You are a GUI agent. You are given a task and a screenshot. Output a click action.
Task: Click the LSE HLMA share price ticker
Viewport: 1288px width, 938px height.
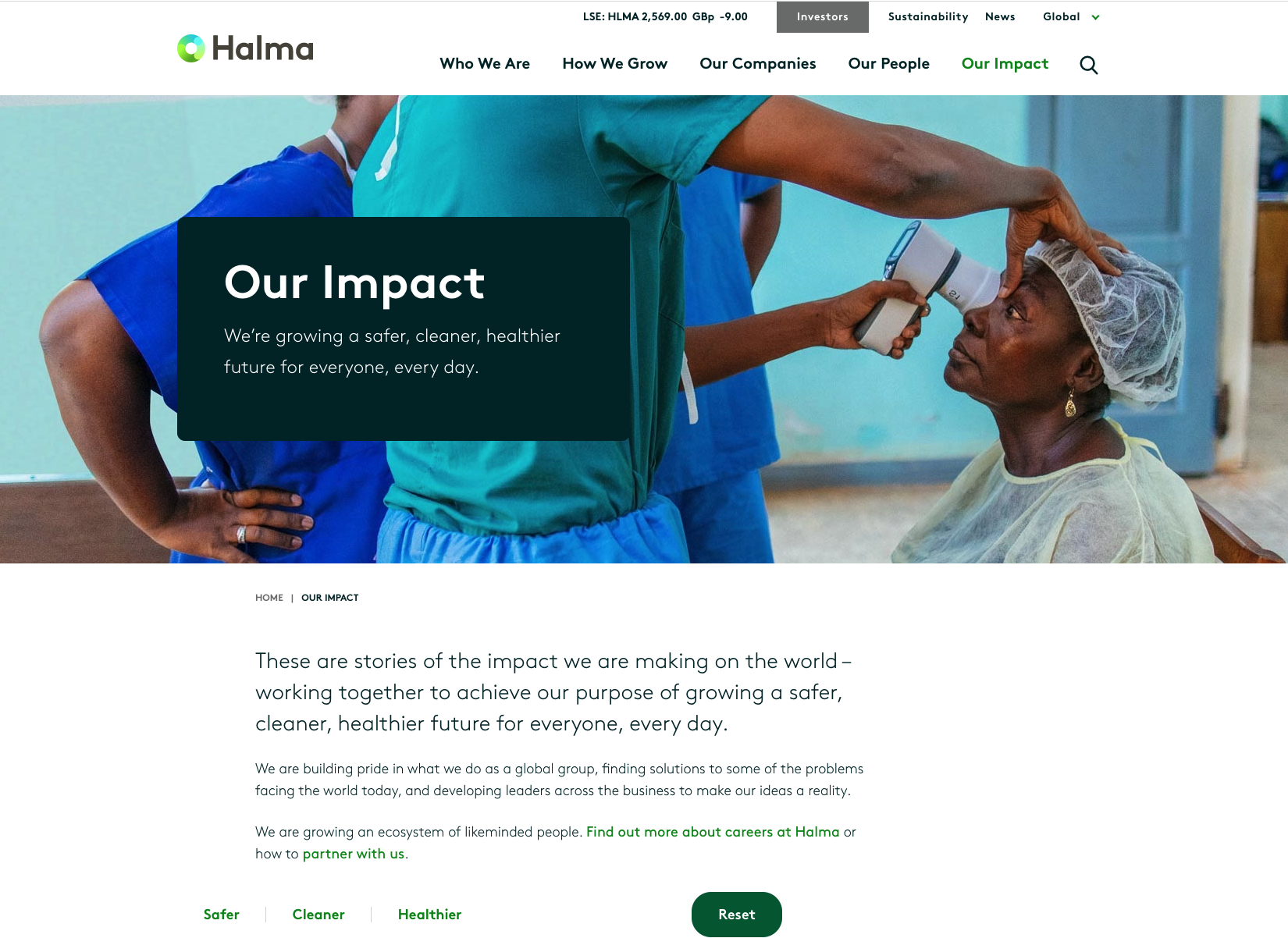(x=665, y=17)
